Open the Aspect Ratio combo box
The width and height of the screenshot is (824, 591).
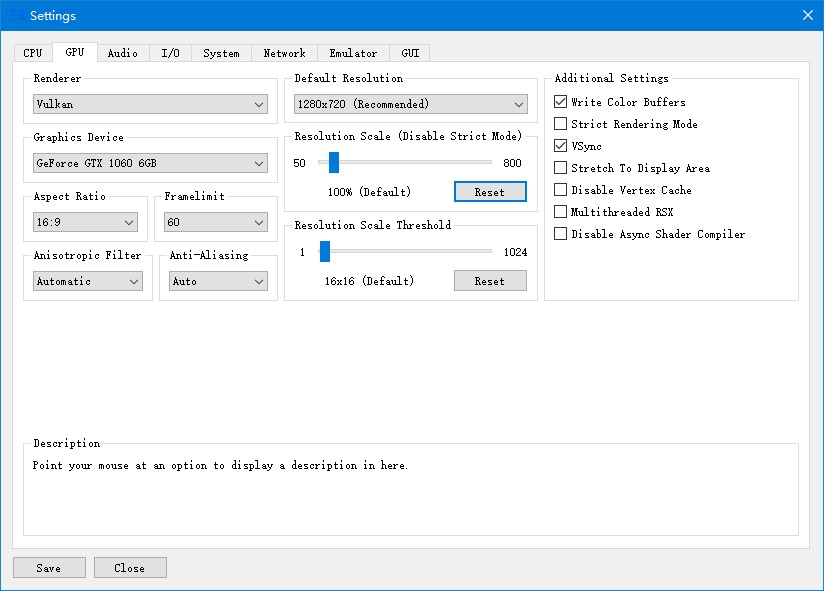click(x=85, y=222)
